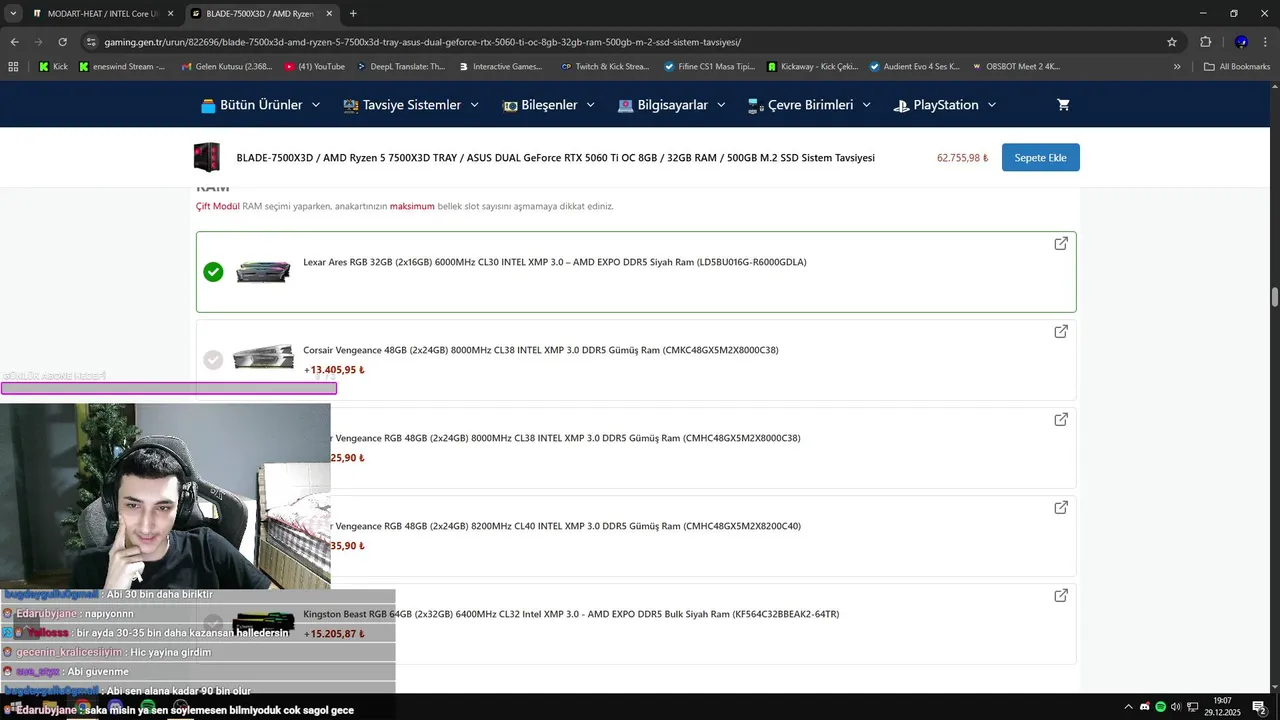The image size is (1280, 720).
Task: Reload the current page
Action: 62,42
